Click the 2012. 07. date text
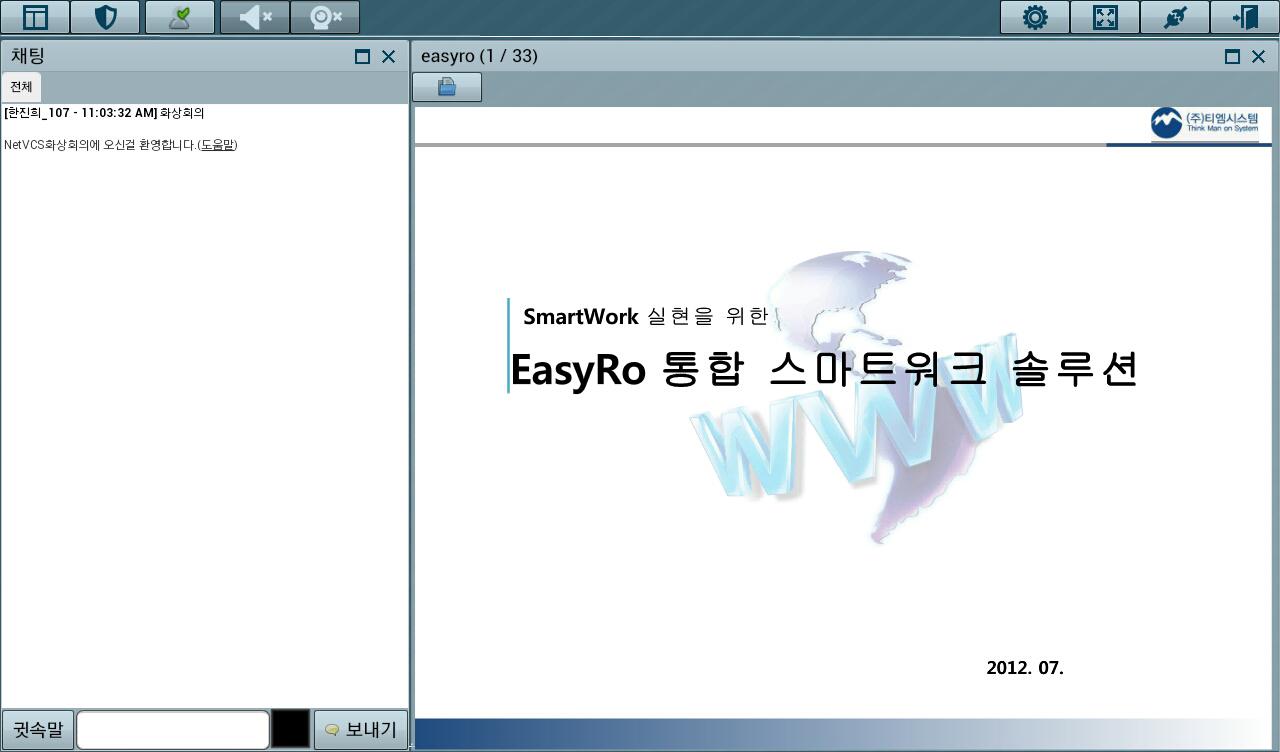 pos(1025,668)
